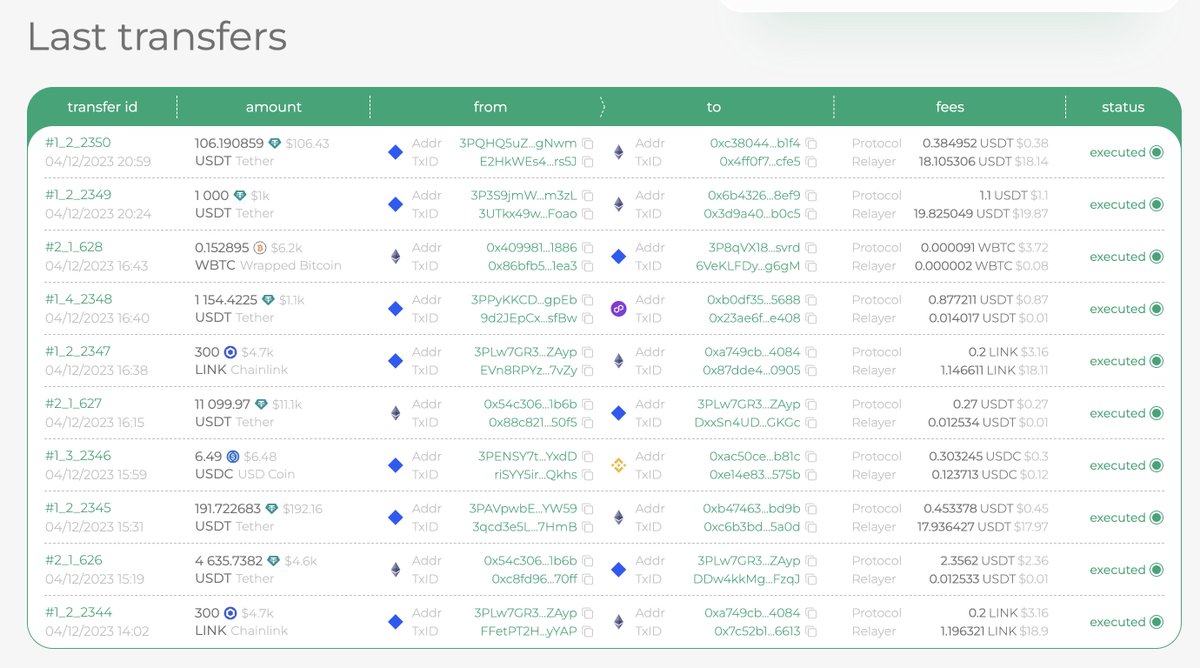The height and width of the screenshot is (668, 1200).
Task: Copy the TxID E2HkWEs4...rs5J
Action: pyautogui.click(x=588, y=162)
